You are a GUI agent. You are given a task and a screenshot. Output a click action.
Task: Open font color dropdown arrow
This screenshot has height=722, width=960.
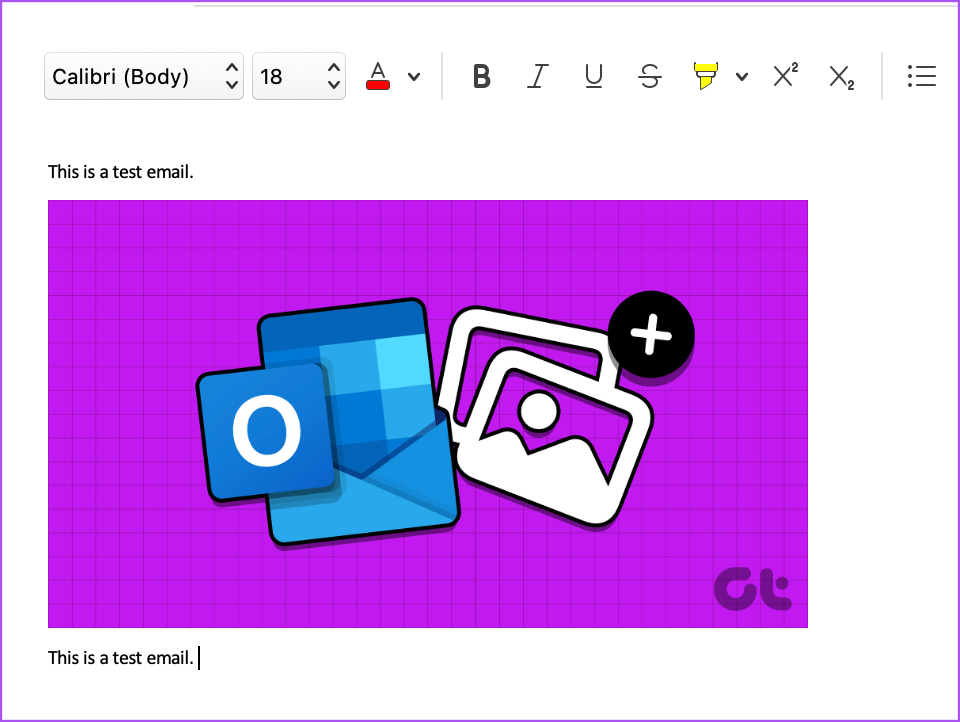(414, 77)
